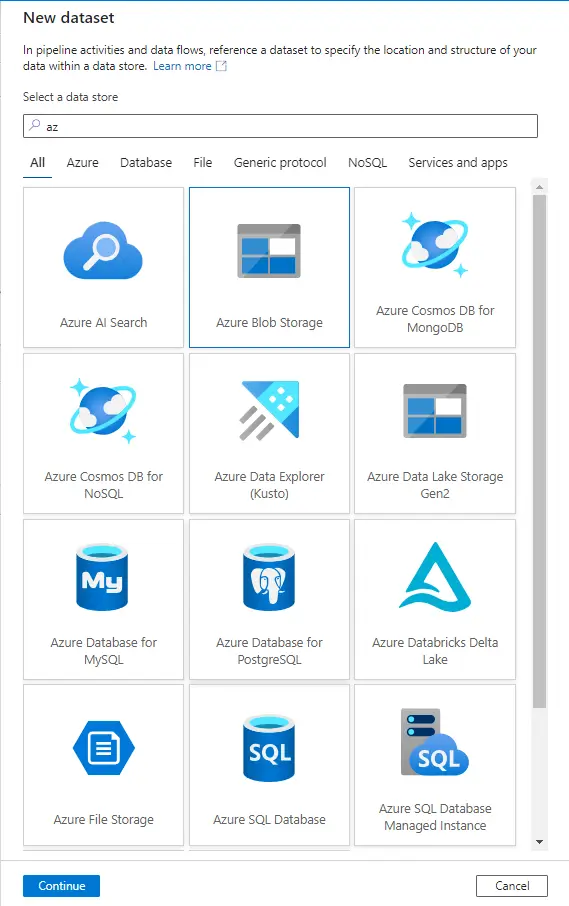Switch to the Azure tab
569x906 pixels.
(83, 162)
